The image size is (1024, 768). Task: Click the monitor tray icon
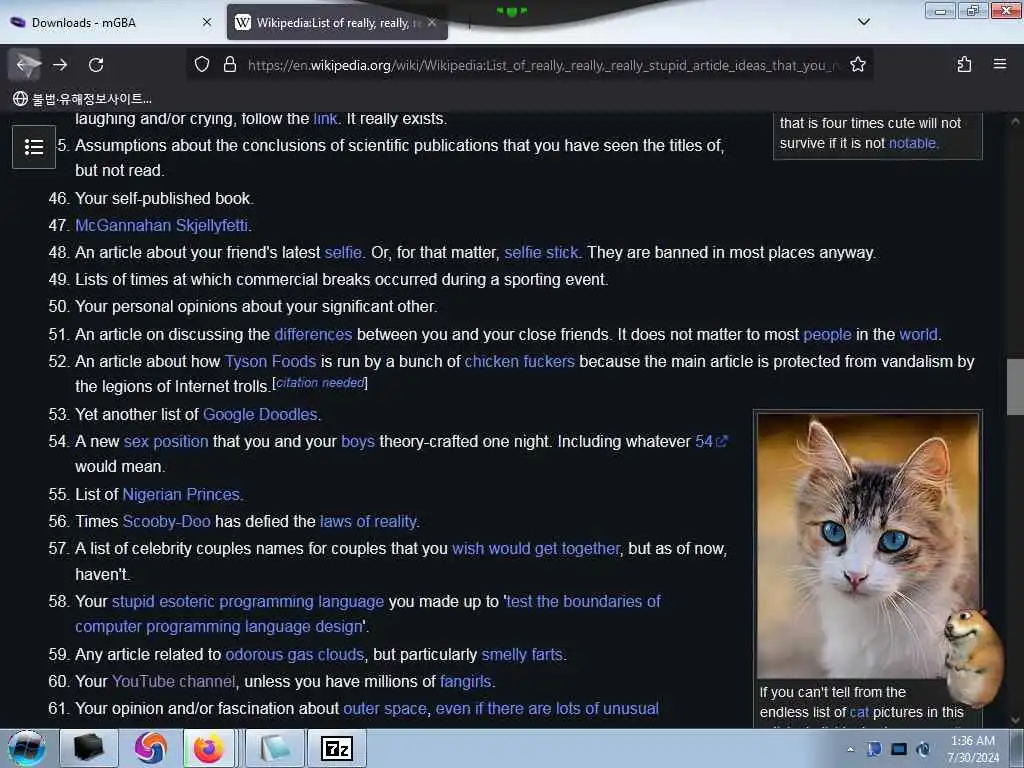point(899,749)
